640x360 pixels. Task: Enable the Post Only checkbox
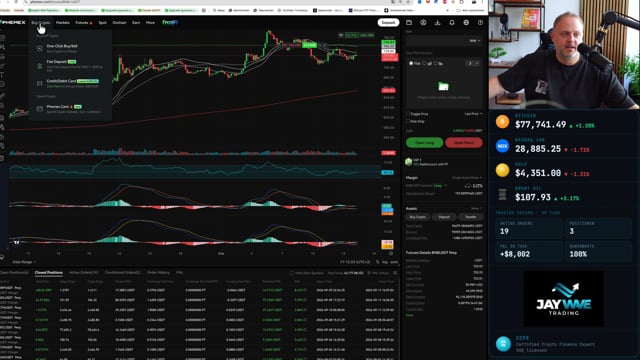tap(408, 121)
